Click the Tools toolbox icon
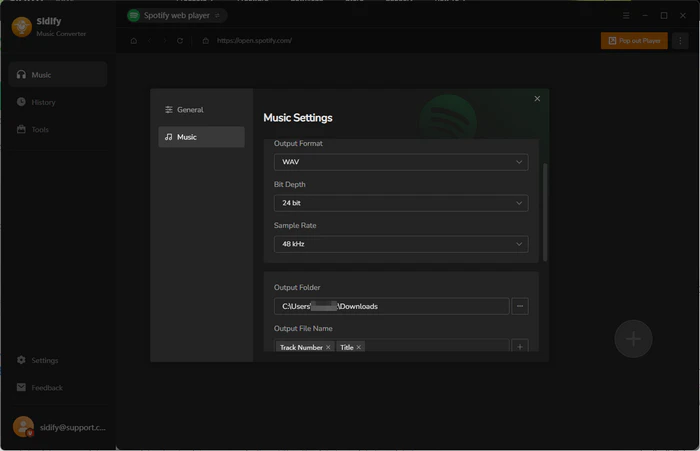The image size is (700, 451). (x=21, y=129)
